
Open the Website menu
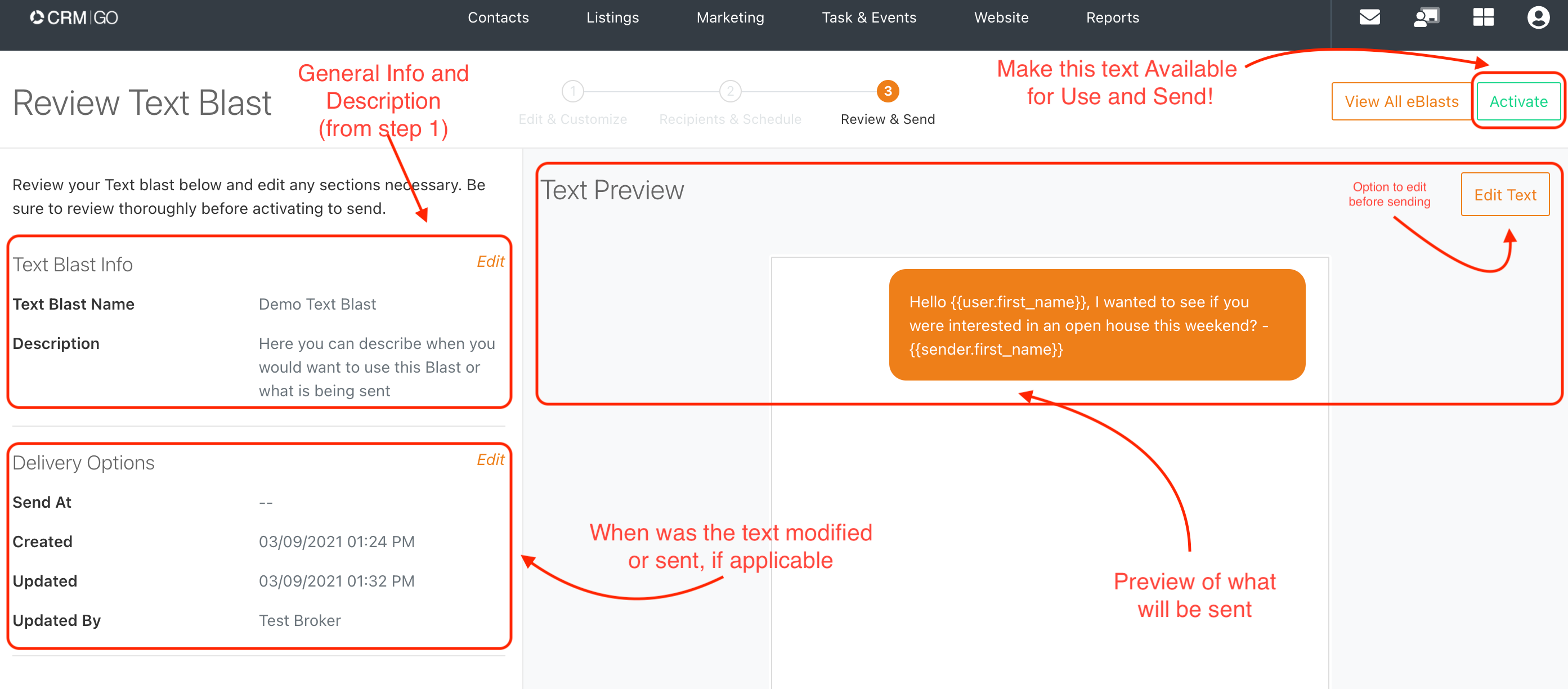[x=1001, y=17]
